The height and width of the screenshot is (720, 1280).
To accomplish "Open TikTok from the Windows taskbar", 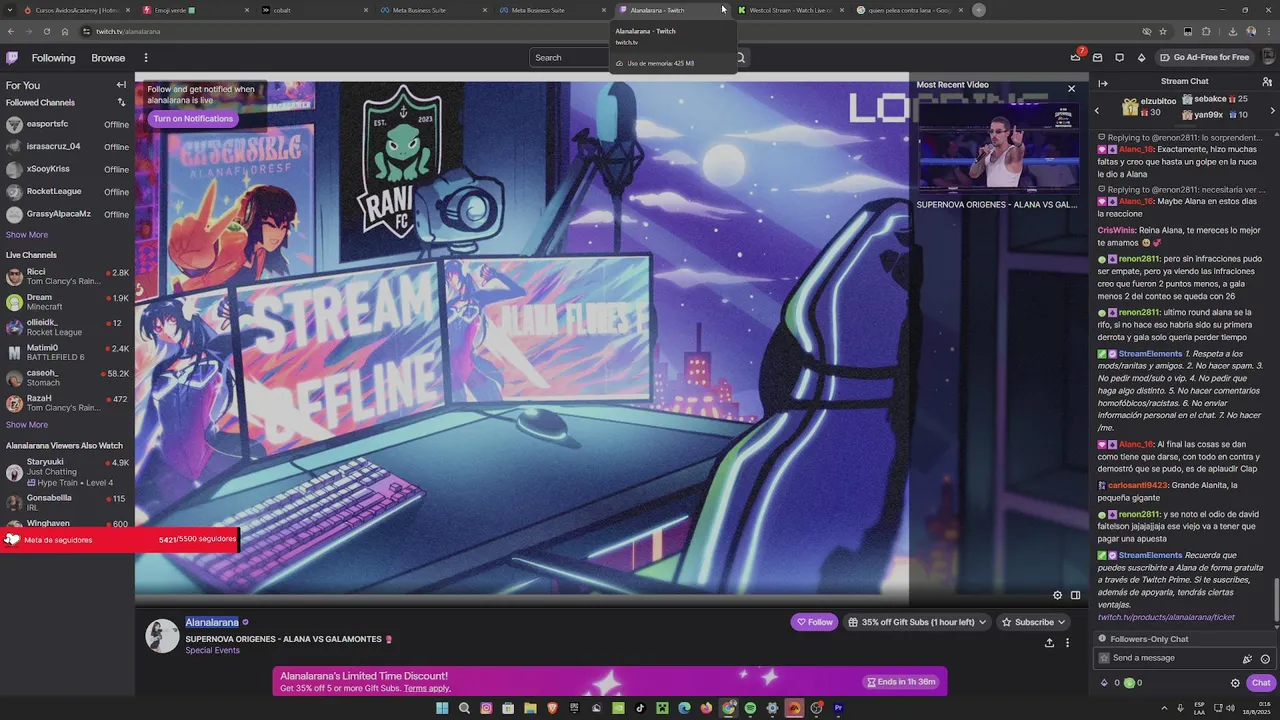I will coord(640,708).
